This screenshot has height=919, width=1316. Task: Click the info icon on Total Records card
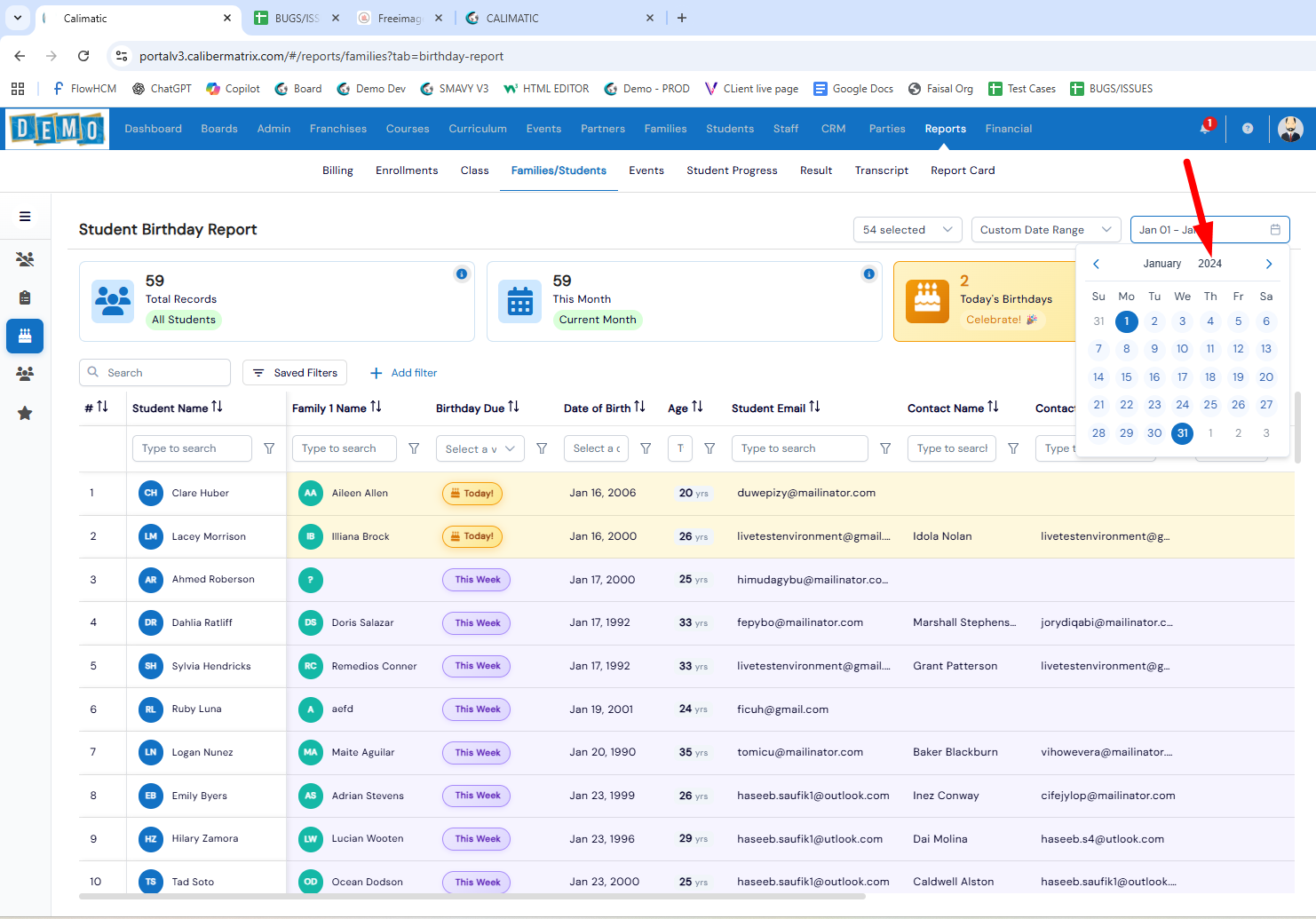click(x=462, y=273)
